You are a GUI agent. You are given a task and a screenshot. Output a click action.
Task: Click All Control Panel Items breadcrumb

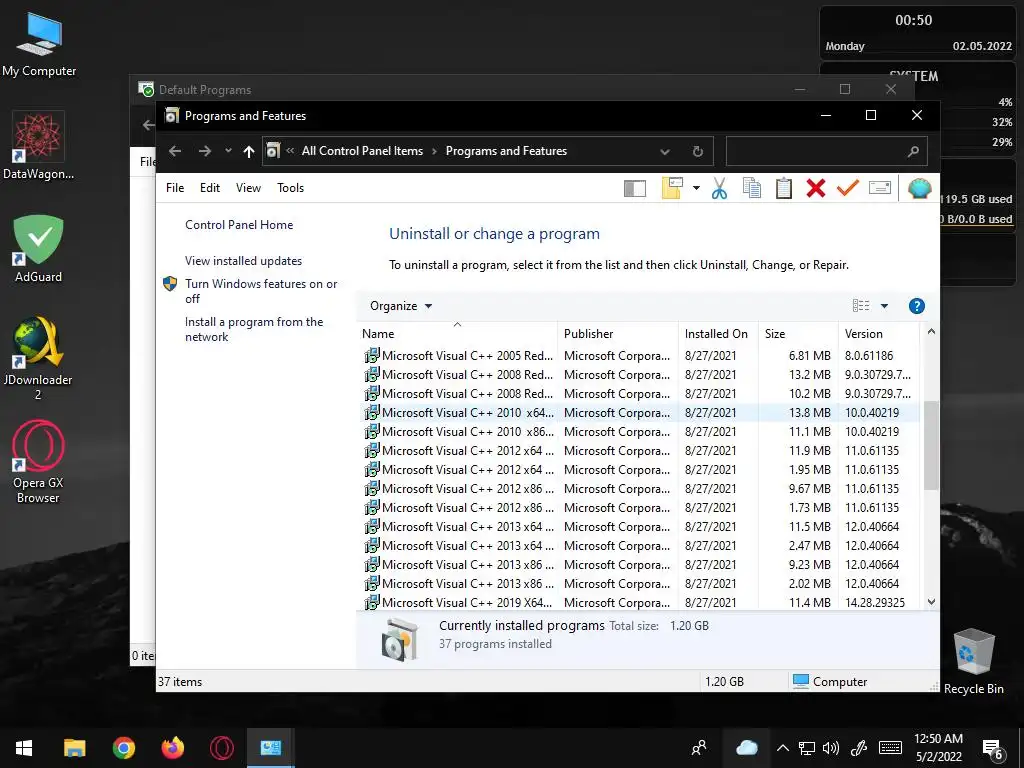[362, 151]
